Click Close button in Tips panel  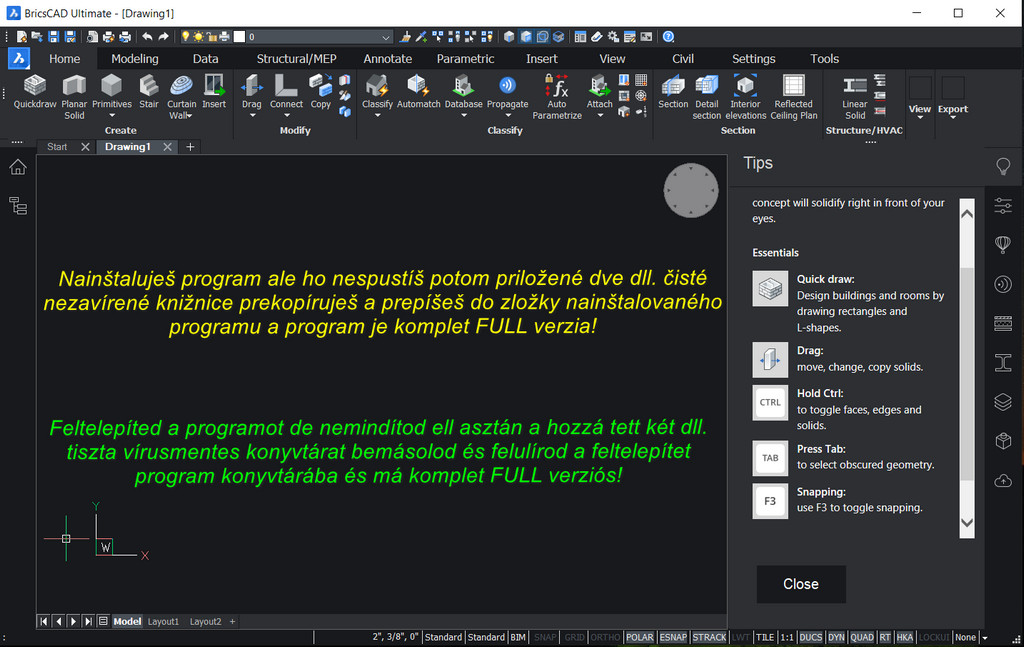[x=801, y=584]
